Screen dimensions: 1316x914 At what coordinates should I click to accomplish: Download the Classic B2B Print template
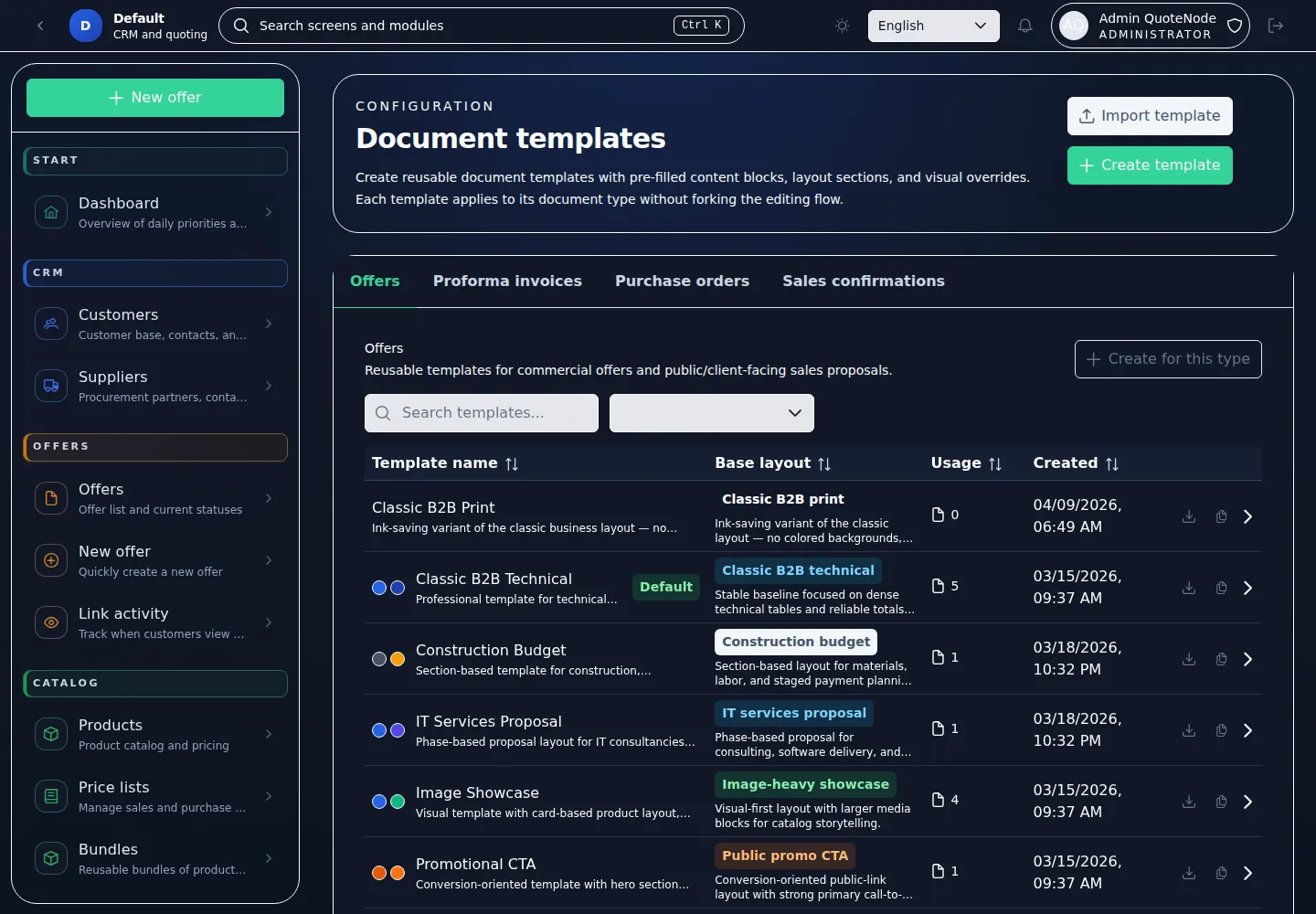[1188, 516]
